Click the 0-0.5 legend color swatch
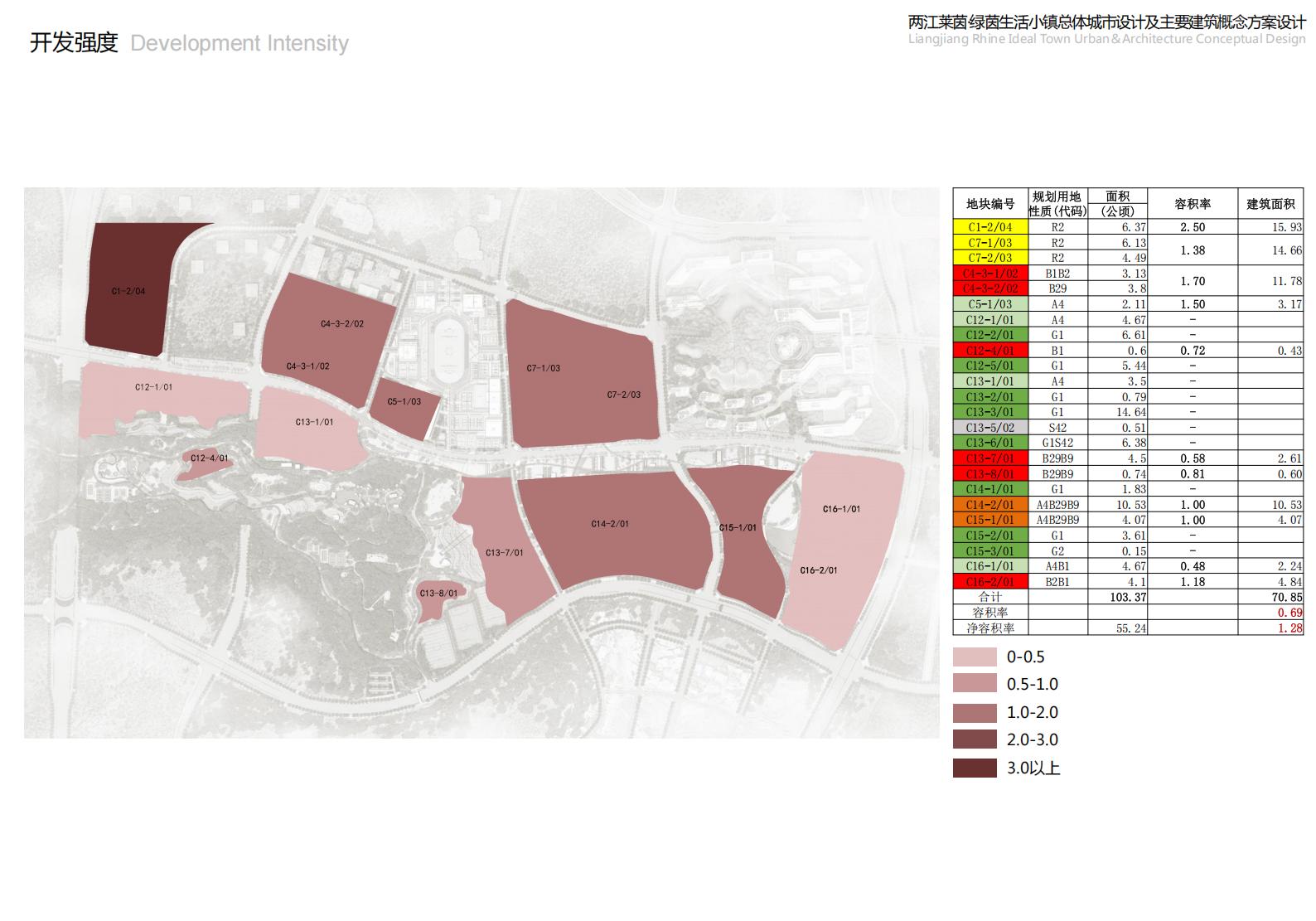The width and height of the screenshot is (1316, 921). tap(975, 657)
